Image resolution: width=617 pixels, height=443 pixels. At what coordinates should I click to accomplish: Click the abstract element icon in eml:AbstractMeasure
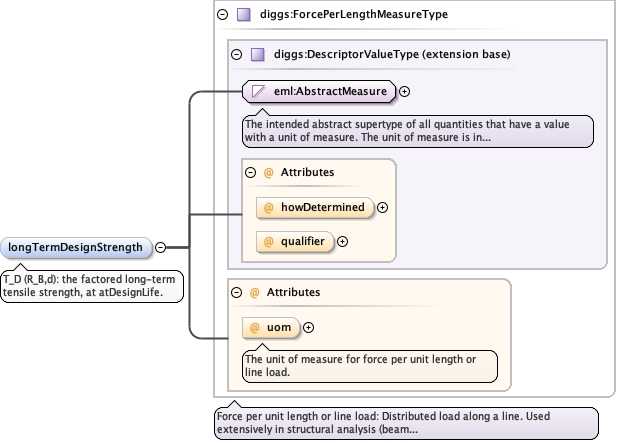click(258, 91)
